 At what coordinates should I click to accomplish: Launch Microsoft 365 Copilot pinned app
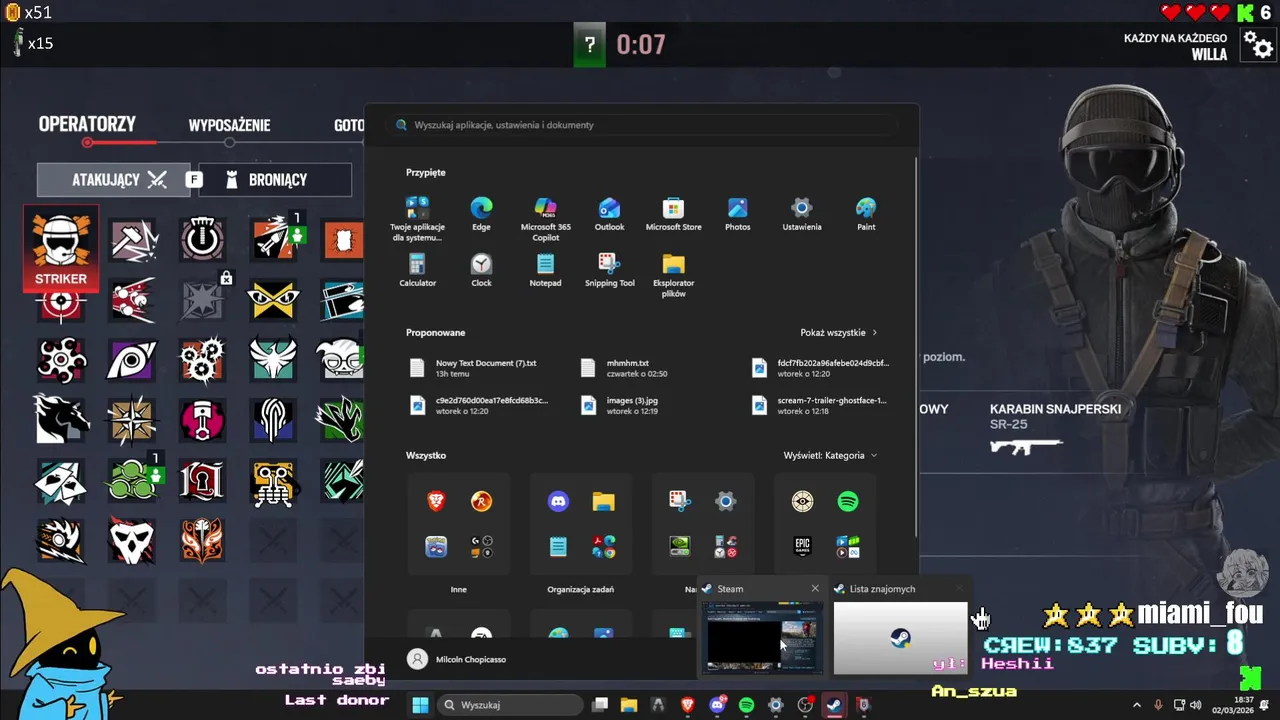click(x=545, y=218)
